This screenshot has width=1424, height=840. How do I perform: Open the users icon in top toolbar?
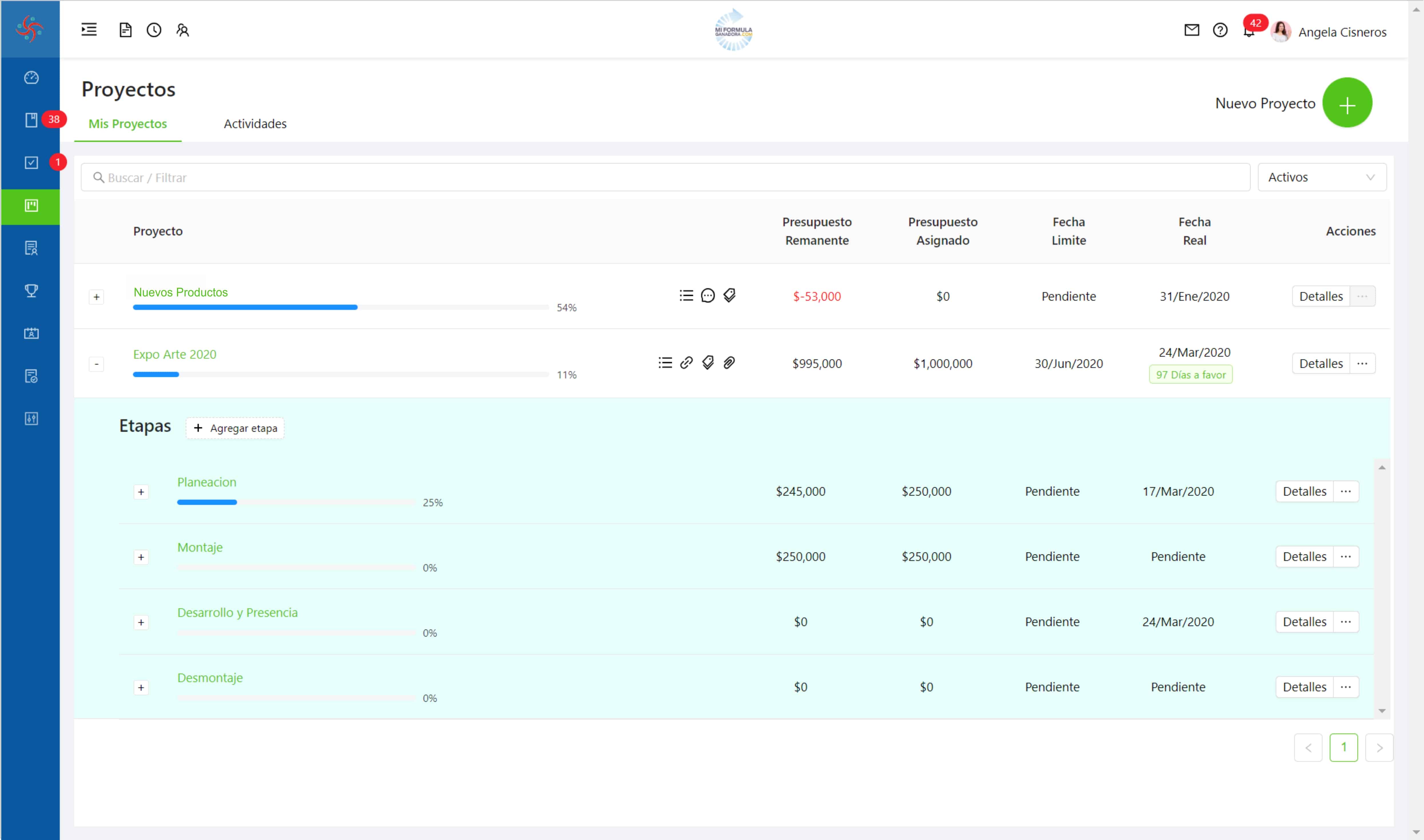182,29
